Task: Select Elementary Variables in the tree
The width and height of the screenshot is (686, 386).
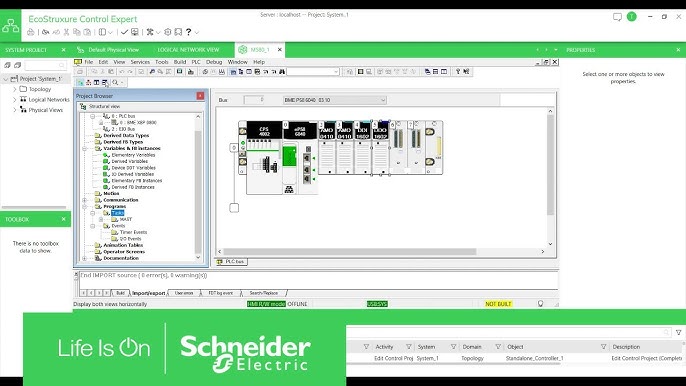Action: (133, 155)
